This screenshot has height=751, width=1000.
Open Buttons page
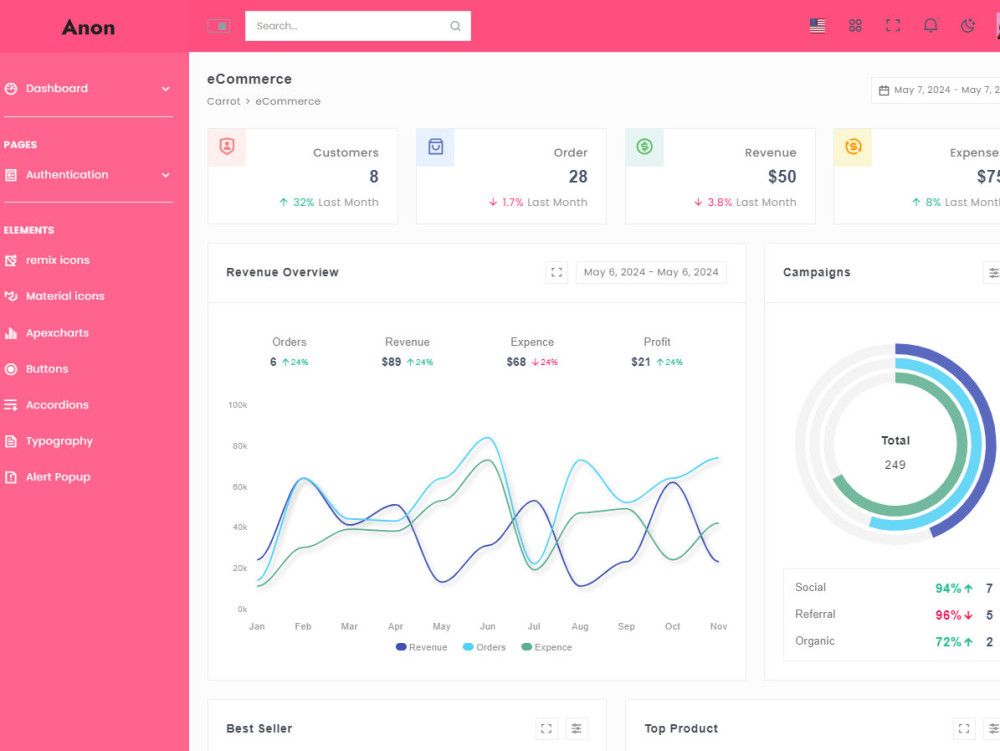click(47, 368)
